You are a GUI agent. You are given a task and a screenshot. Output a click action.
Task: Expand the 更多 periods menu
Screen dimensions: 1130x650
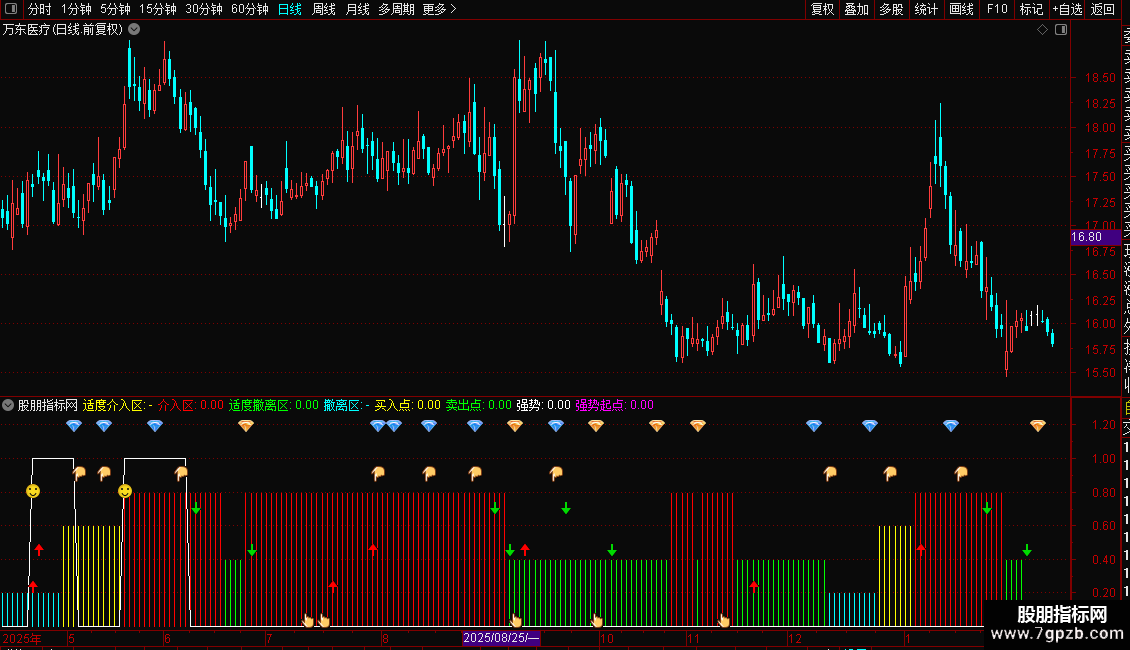439,9
